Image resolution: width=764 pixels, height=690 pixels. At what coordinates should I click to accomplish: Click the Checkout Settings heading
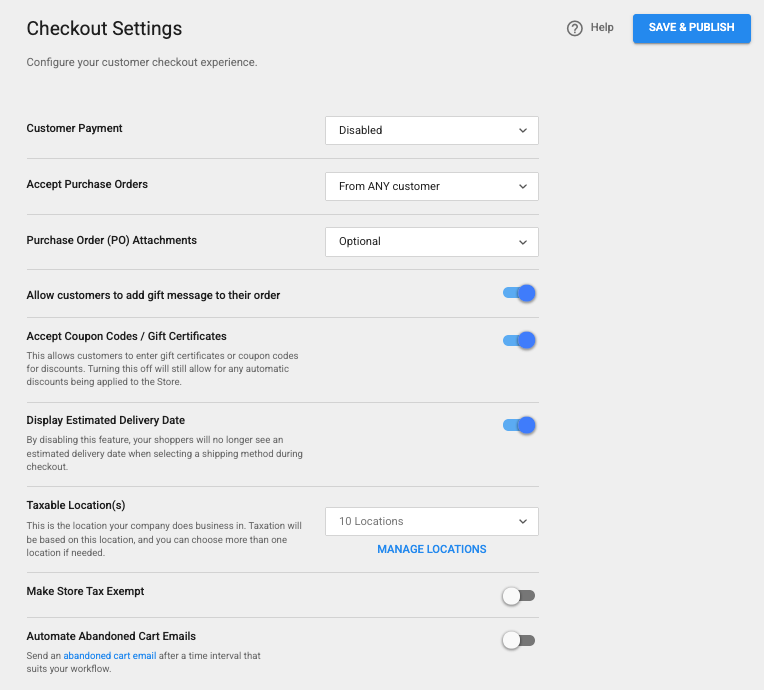click(x=104, y=29)
